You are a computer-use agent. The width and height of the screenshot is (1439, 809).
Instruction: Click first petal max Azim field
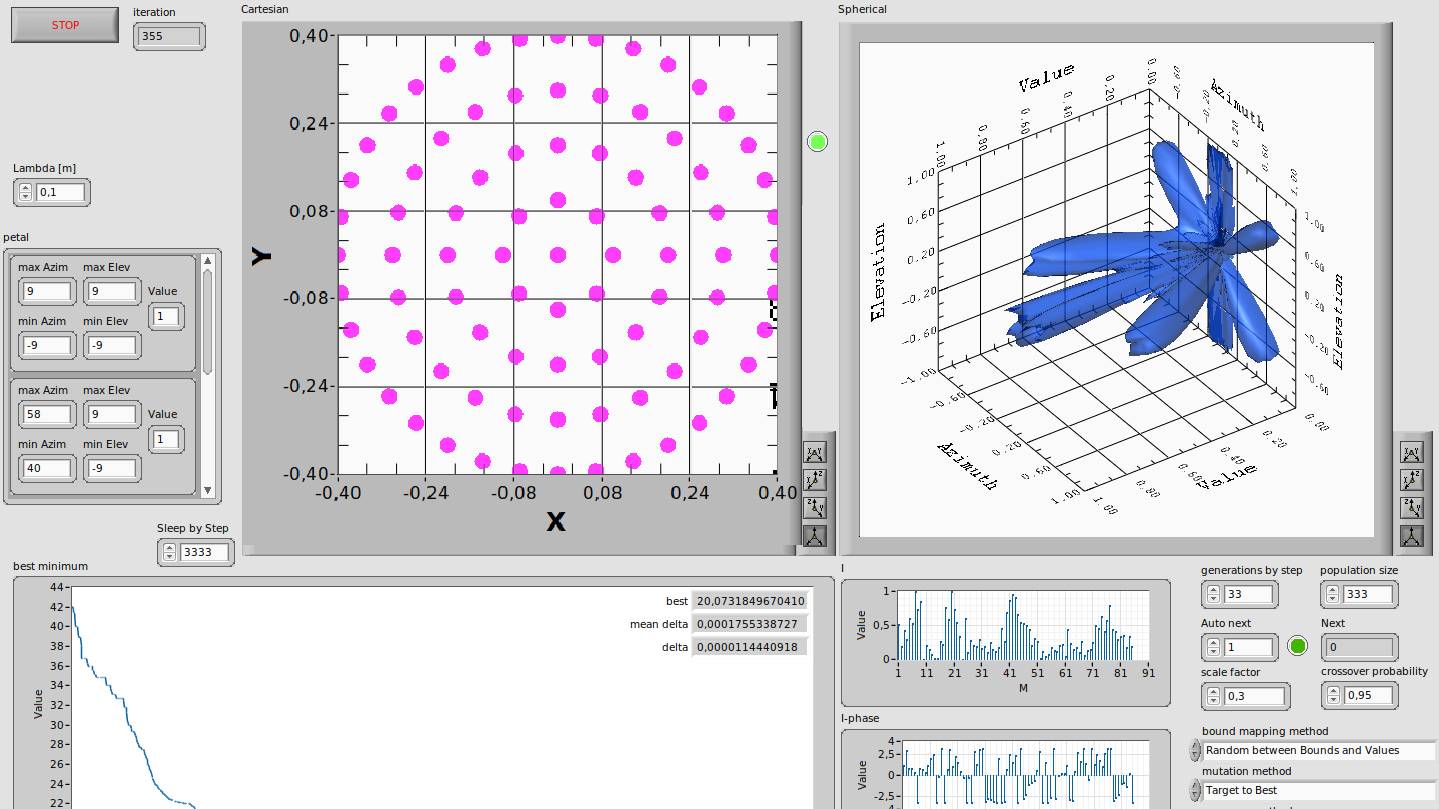click(46, 292)
